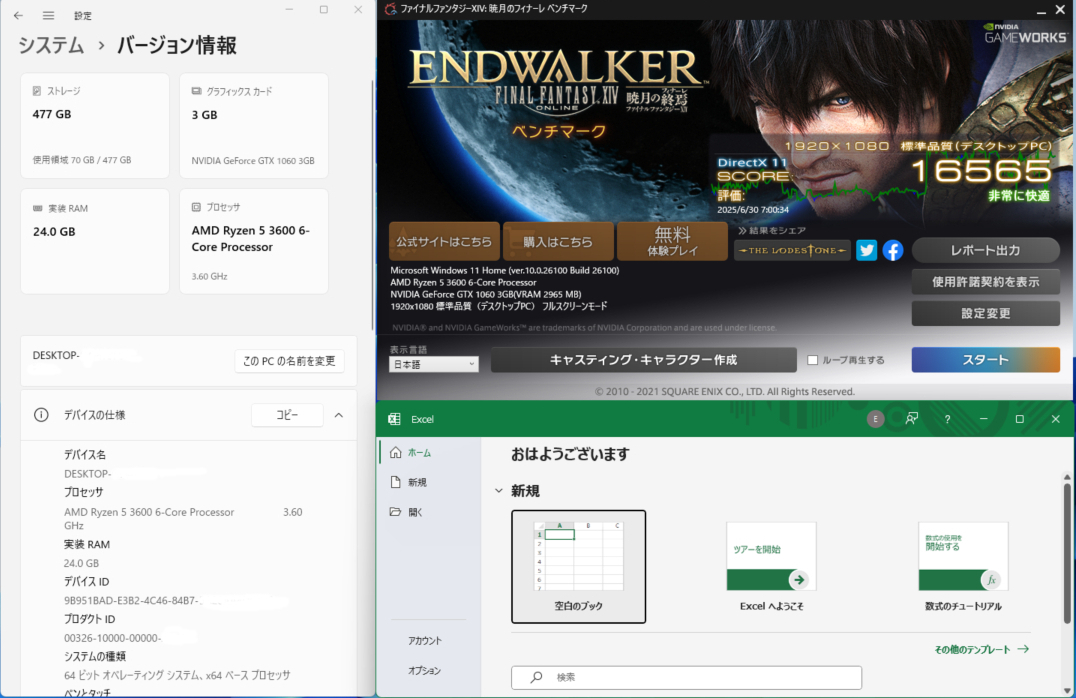Click the feedback person icon in Excel

911,419
